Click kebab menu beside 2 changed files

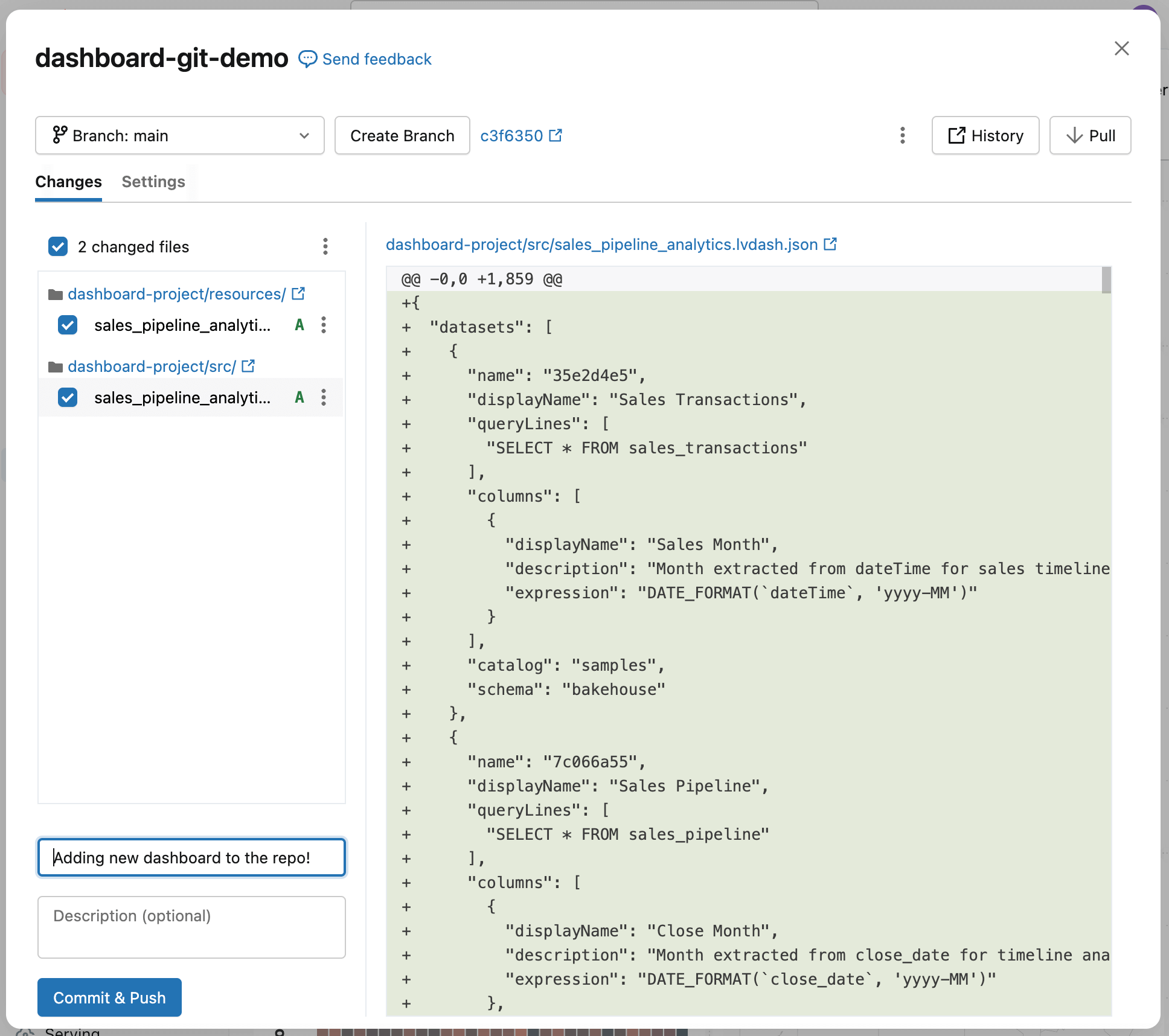click(325, 246)
